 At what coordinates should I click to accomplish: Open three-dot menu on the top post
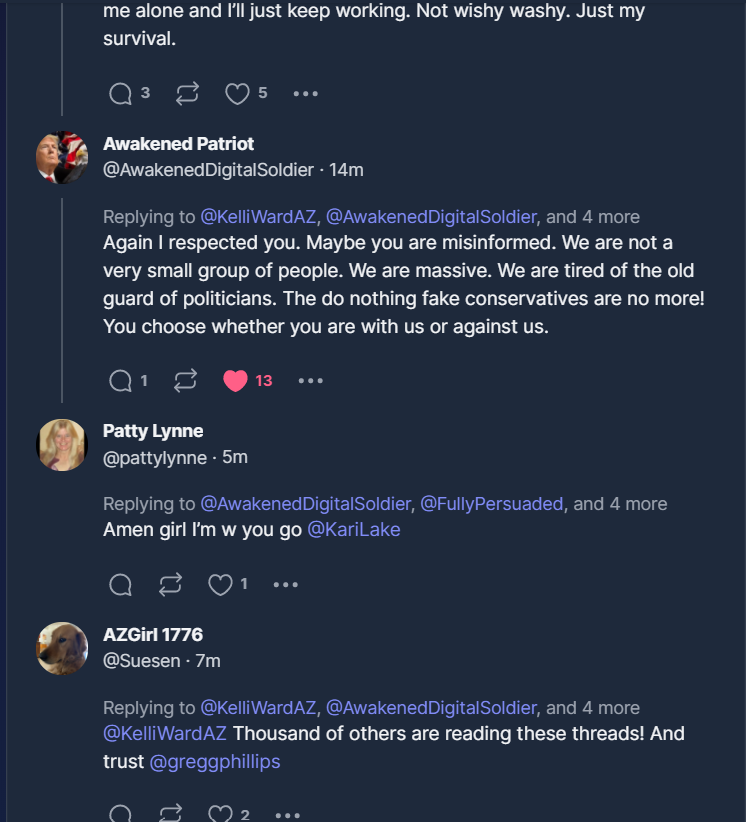click(x=305, y=94)
